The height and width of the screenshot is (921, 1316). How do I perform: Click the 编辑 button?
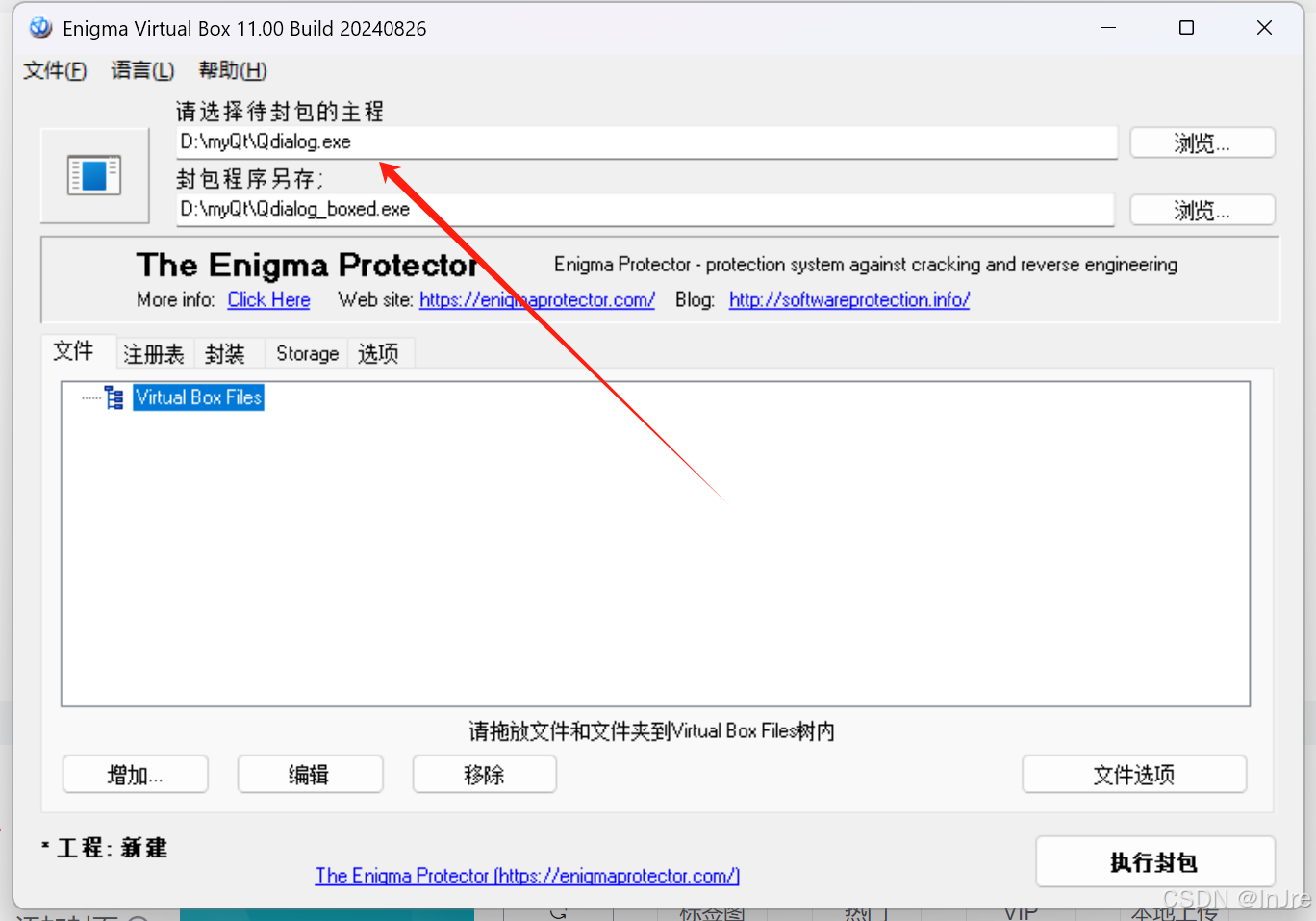pyautogui.click(x=310, y=775)
